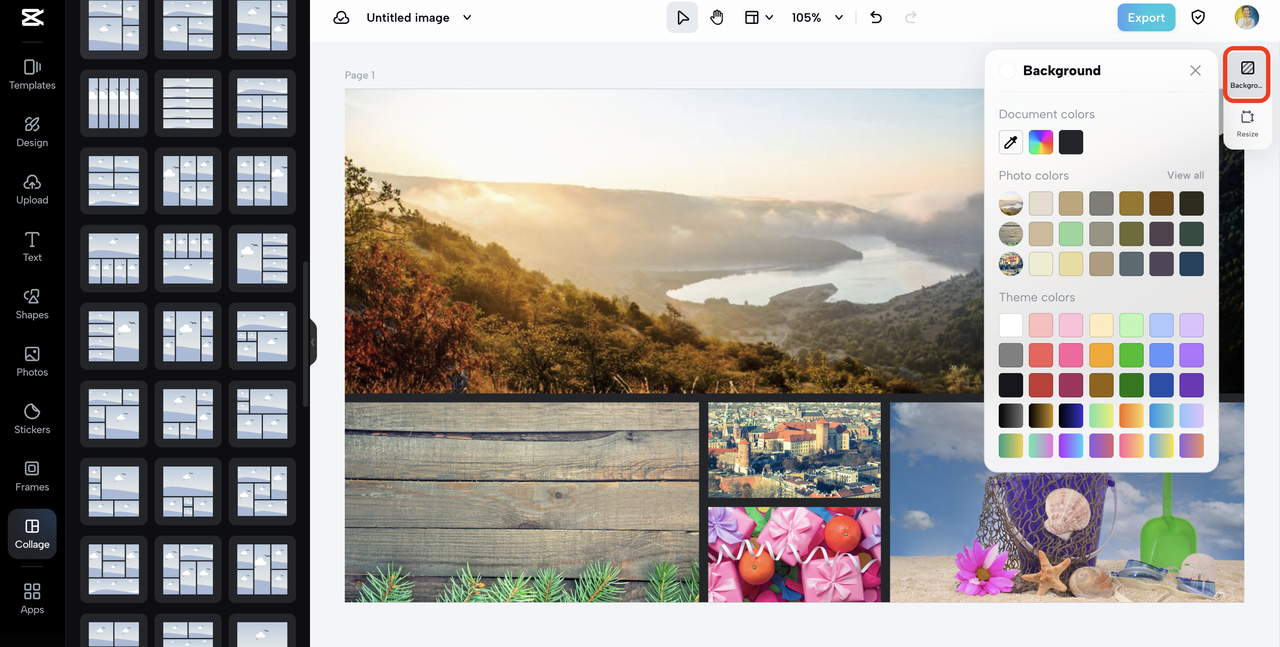Screen dimensions: 1280x647
Task: Click the redo arrow
Action: [911, 17]
